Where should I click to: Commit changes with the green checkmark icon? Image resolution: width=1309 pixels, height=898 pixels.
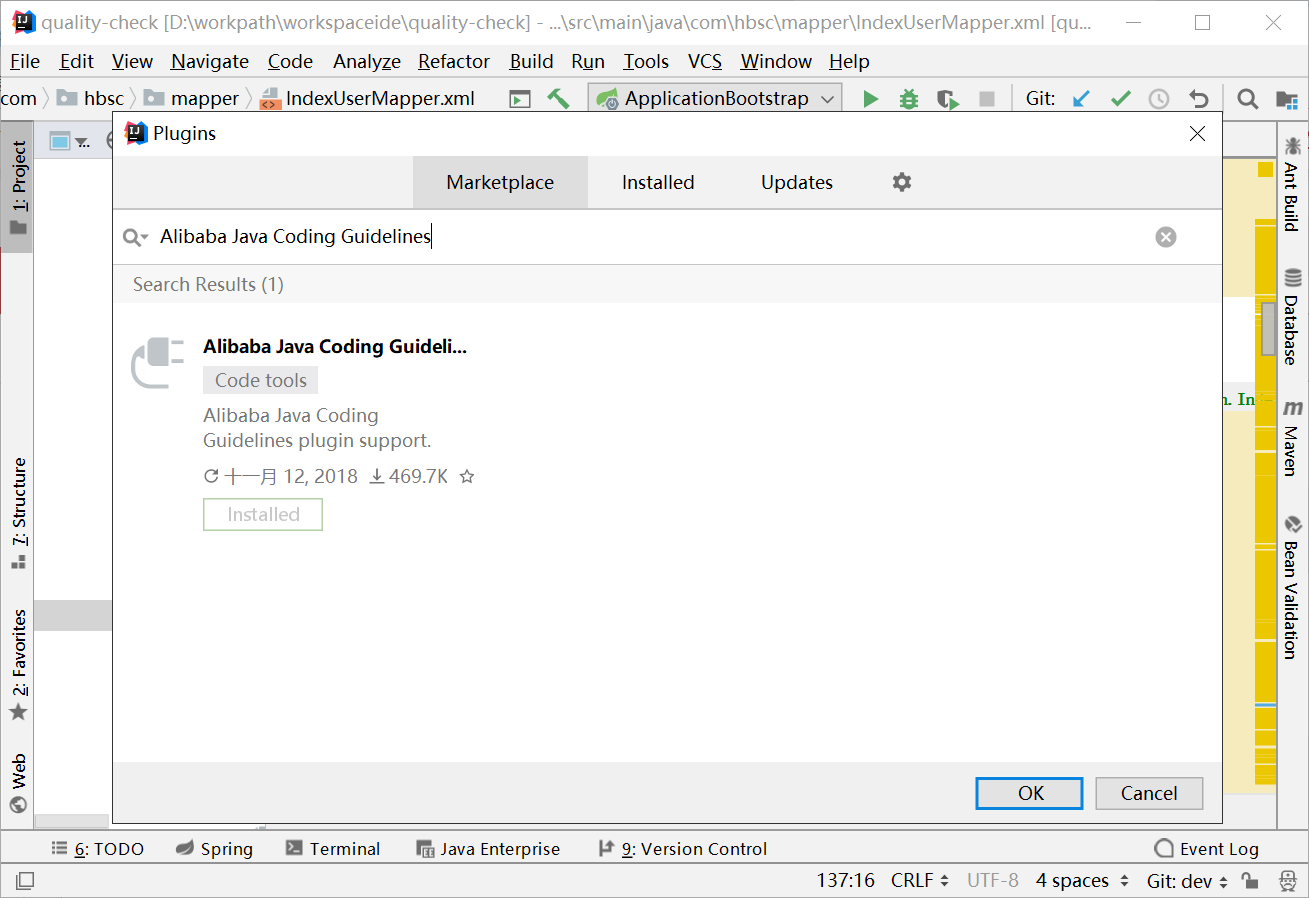coord(1121,99)
